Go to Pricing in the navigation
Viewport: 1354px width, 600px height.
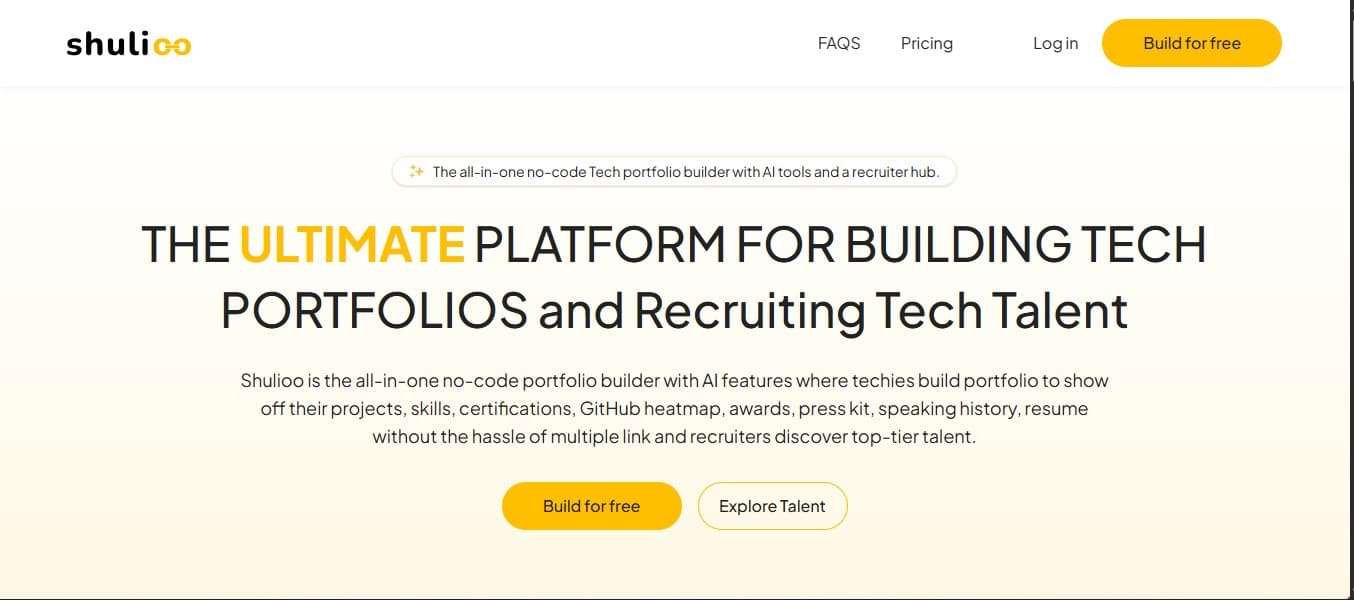pos(926,43)
